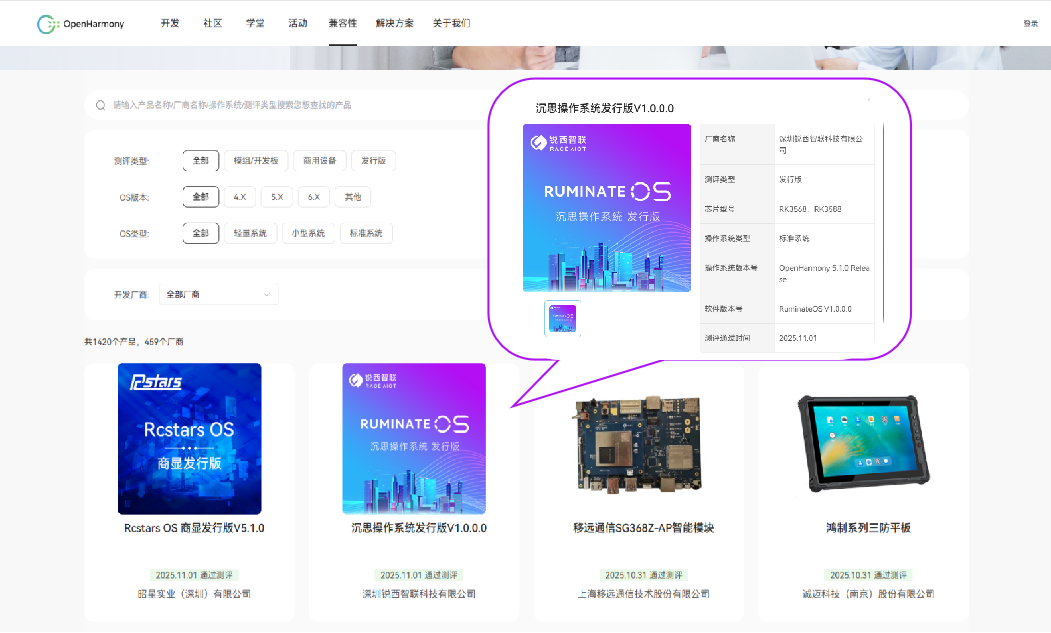Viewport: 1051px width, 633px height.
Task: Switch to the 兼容性 nav tab
Action: coord(342,23)
